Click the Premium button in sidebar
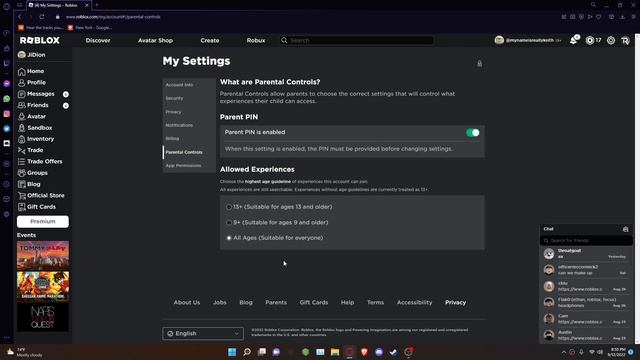This screenshot has height=360, width=640. pos(43,221)
